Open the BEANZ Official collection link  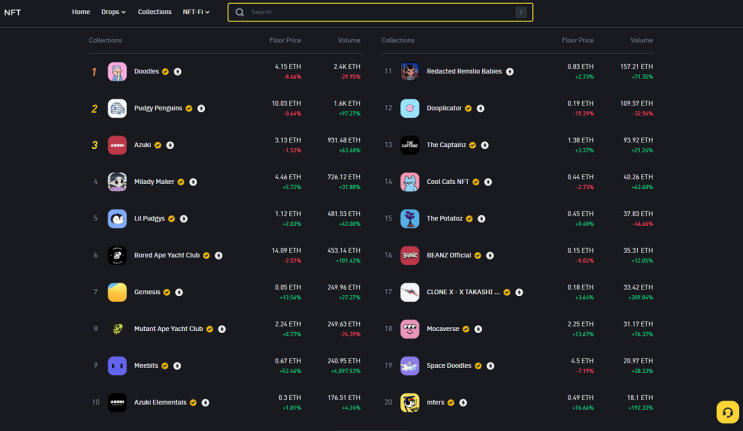coord(449,255)
